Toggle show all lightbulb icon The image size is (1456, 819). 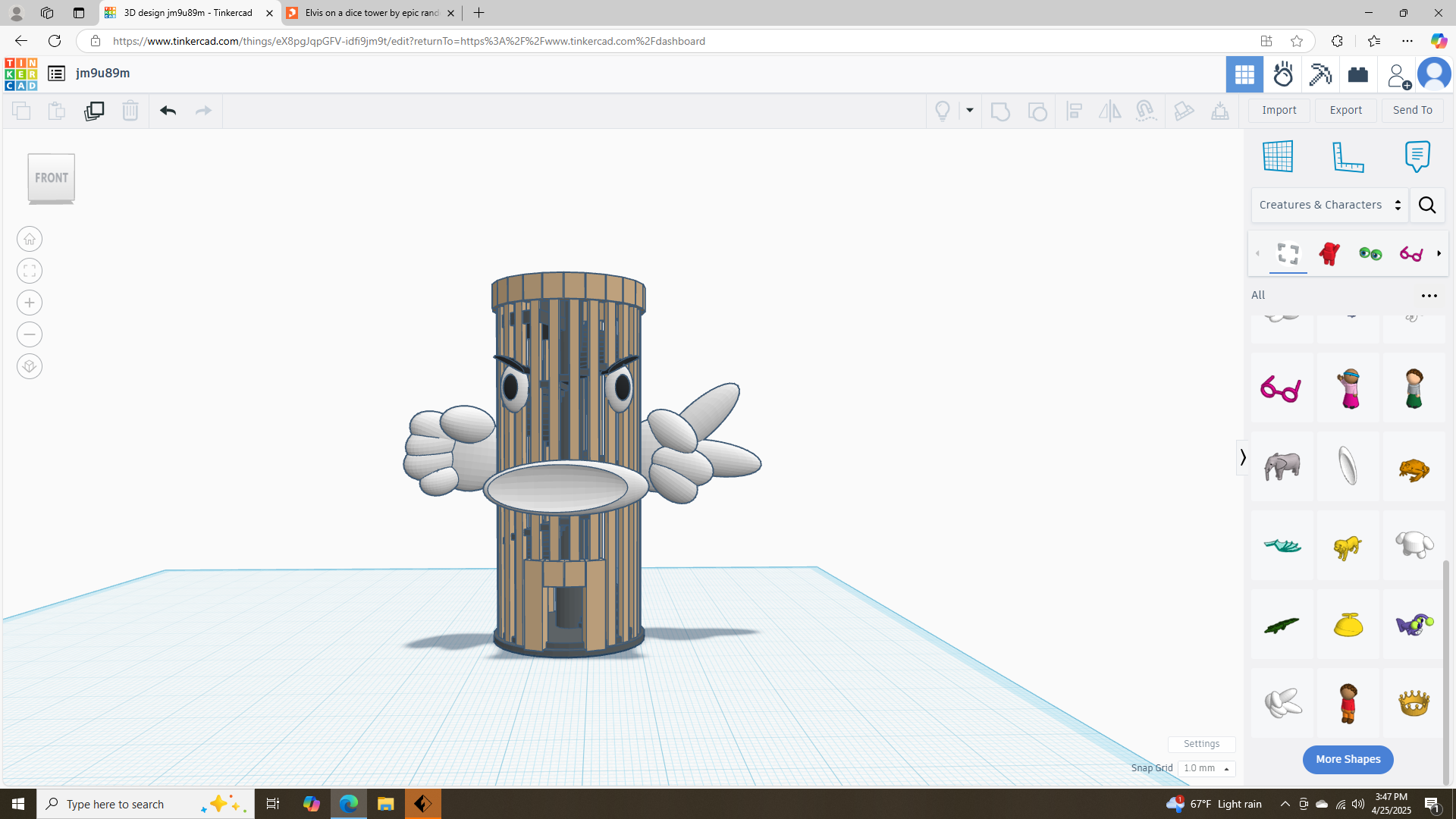[943, 111]
